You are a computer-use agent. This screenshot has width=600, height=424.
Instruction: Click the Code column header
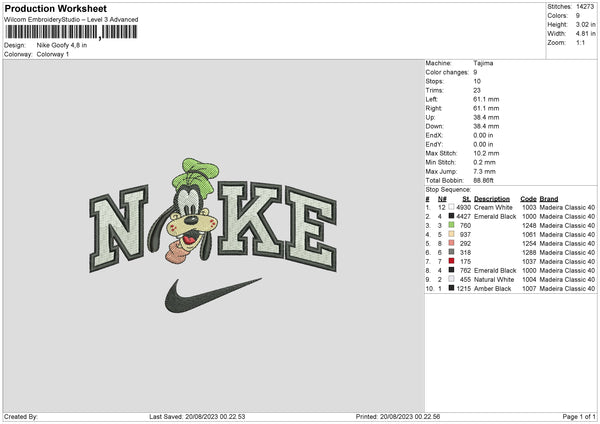tap(528, 199)
